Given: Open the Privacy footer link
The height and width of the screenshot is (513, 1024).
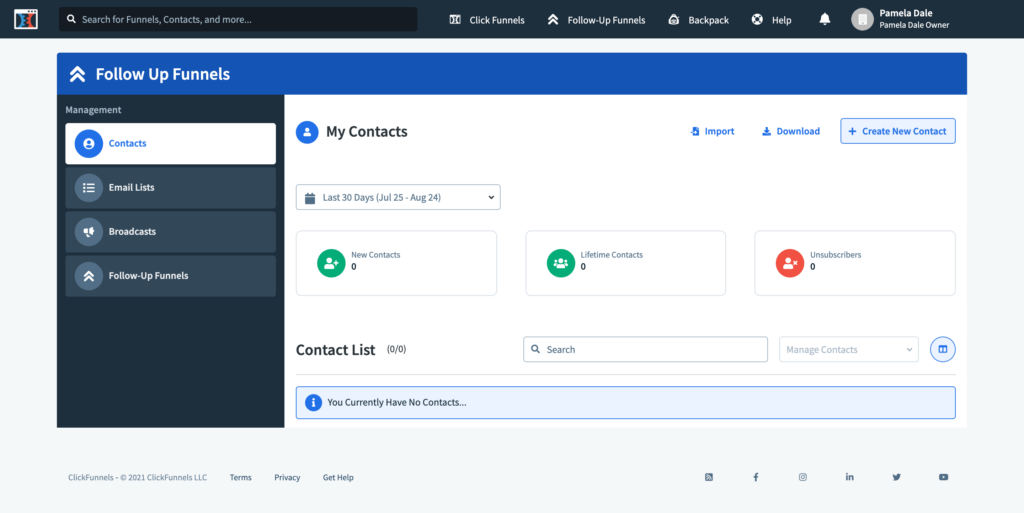Looking at the screenshot, I should (287, 477).
